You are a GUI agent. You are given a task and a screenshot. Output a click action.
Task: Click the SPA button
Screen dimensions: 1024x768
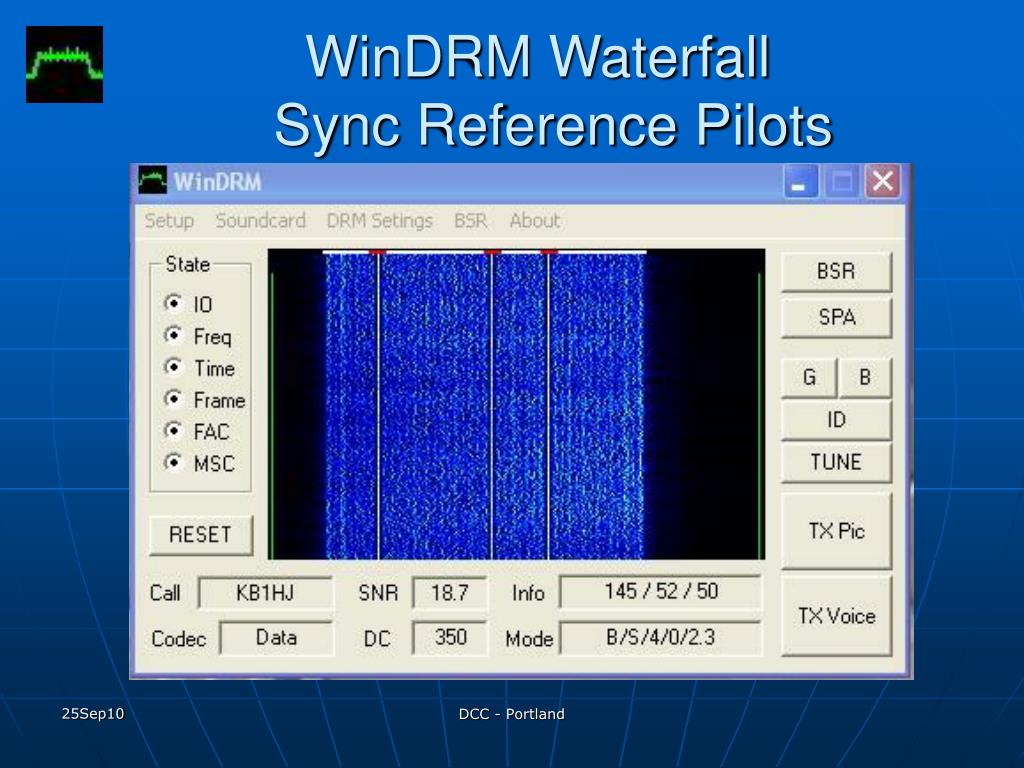click(x=836, y=317)
